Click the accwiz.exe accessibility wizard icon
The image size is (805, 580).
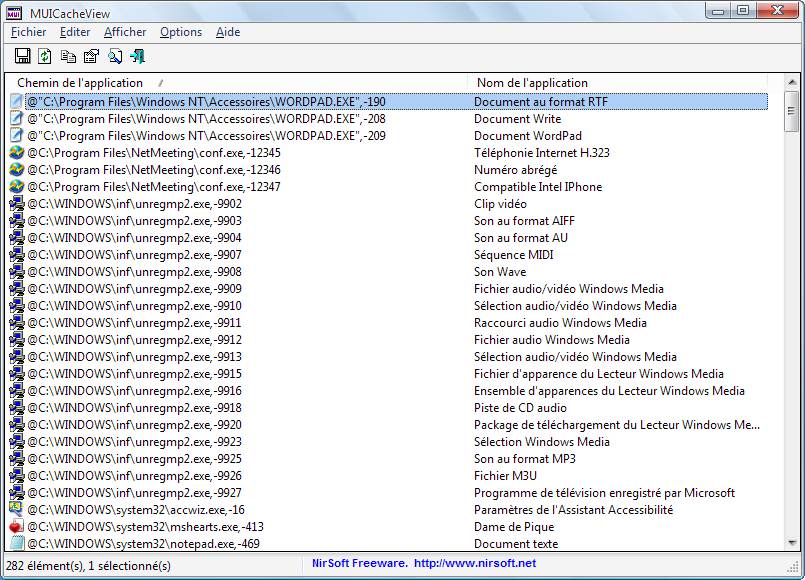[16, 509]
